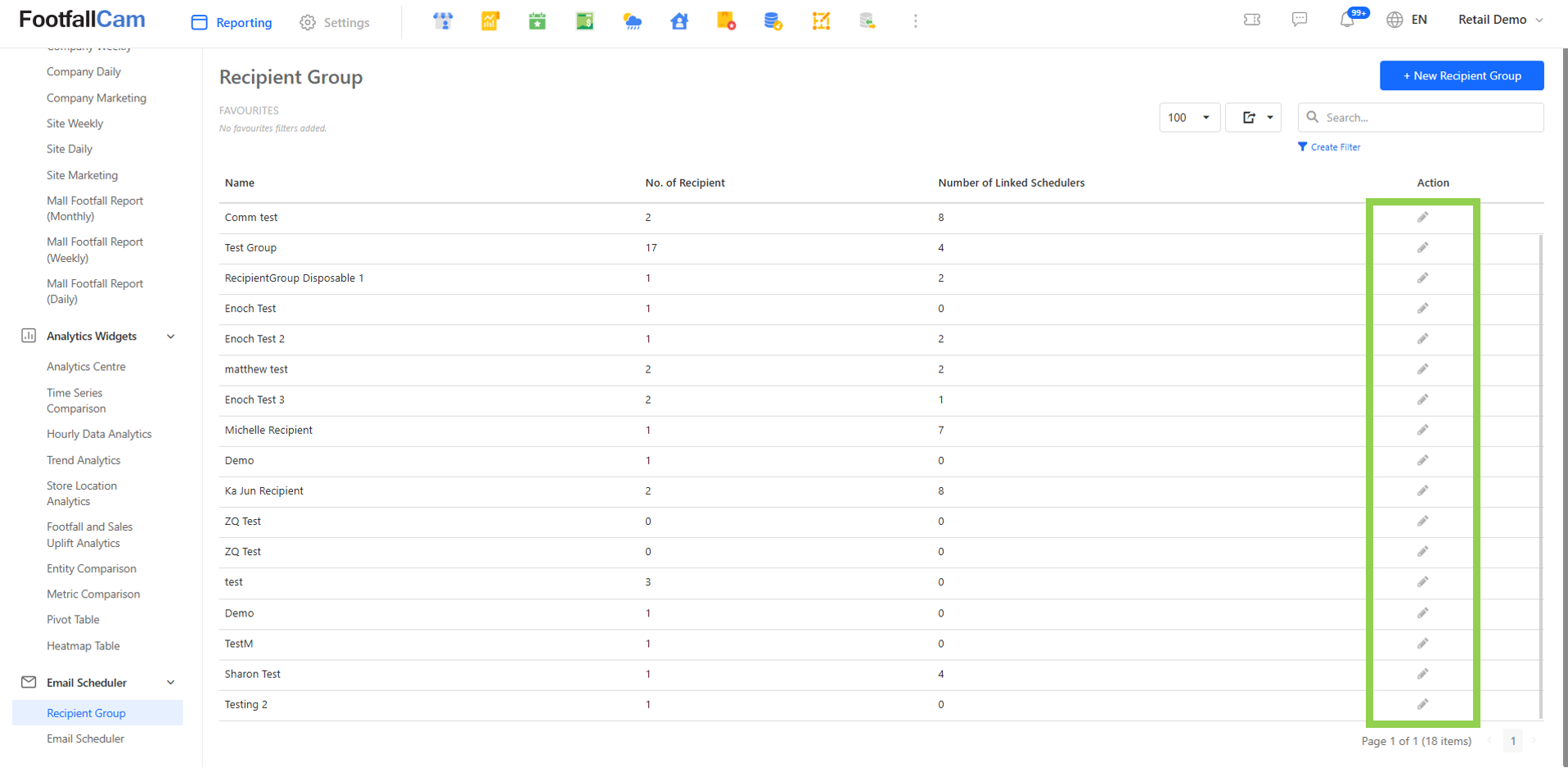Edit the Comm test recipient group
This screenshot has width=1568, height=768.
pyautogui.click(x=1423, y=218)
